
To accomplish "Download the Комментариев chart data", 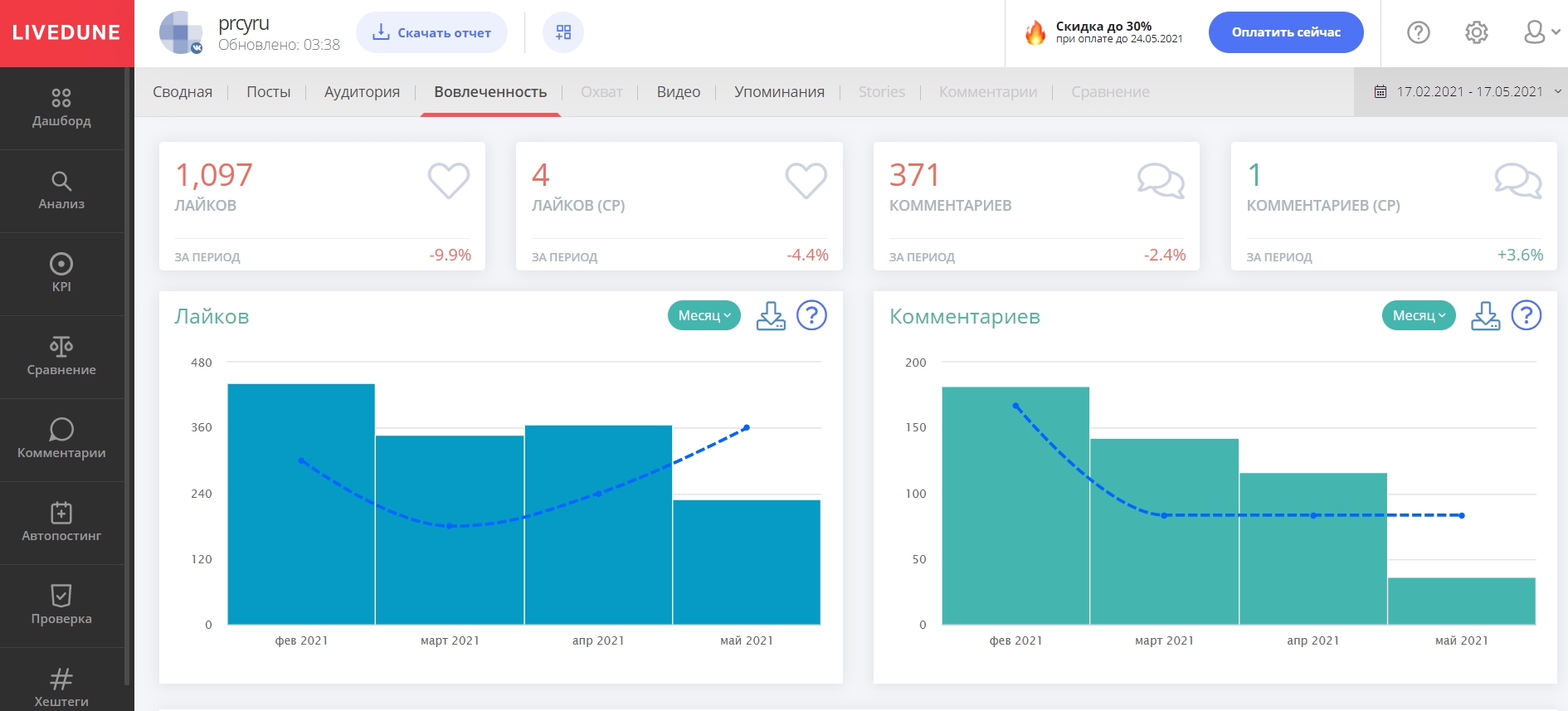I will (x=1485, y=316).
